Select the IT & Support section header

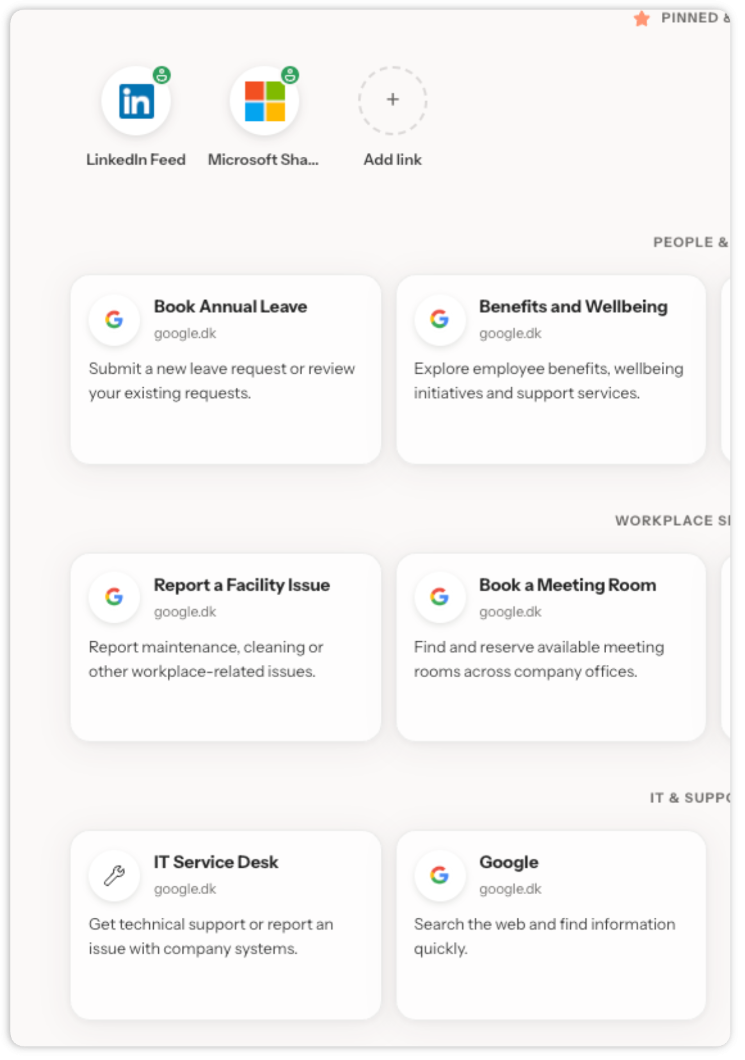(690, 798)
